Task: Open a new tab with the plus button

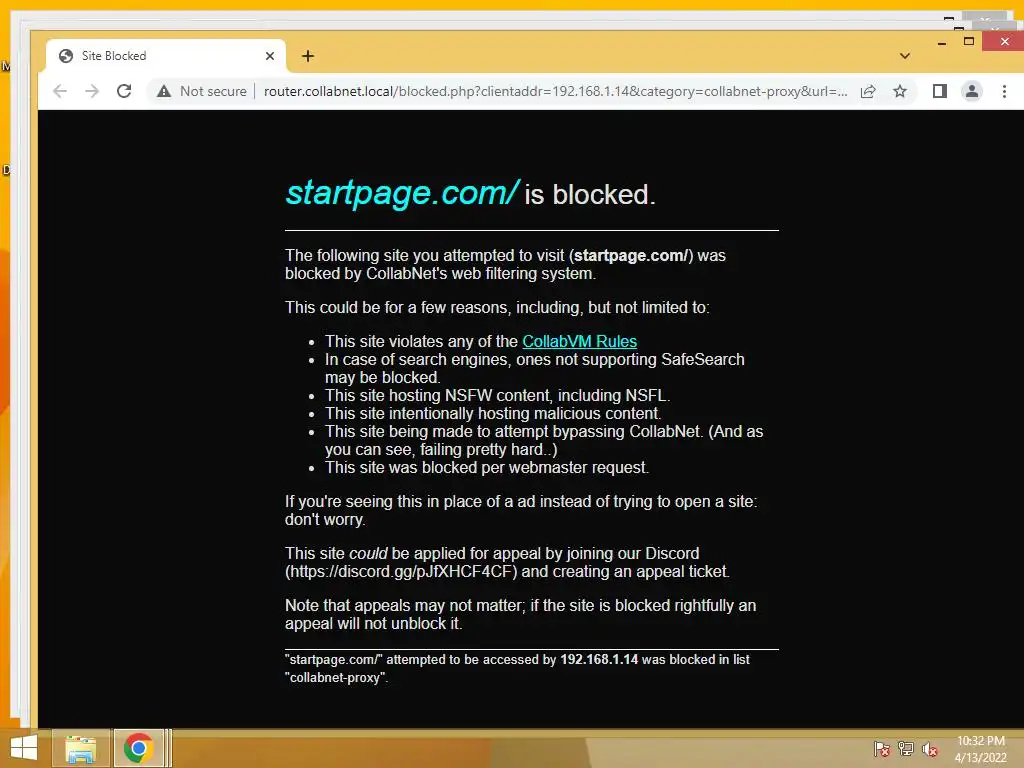Action: (308, 56)
